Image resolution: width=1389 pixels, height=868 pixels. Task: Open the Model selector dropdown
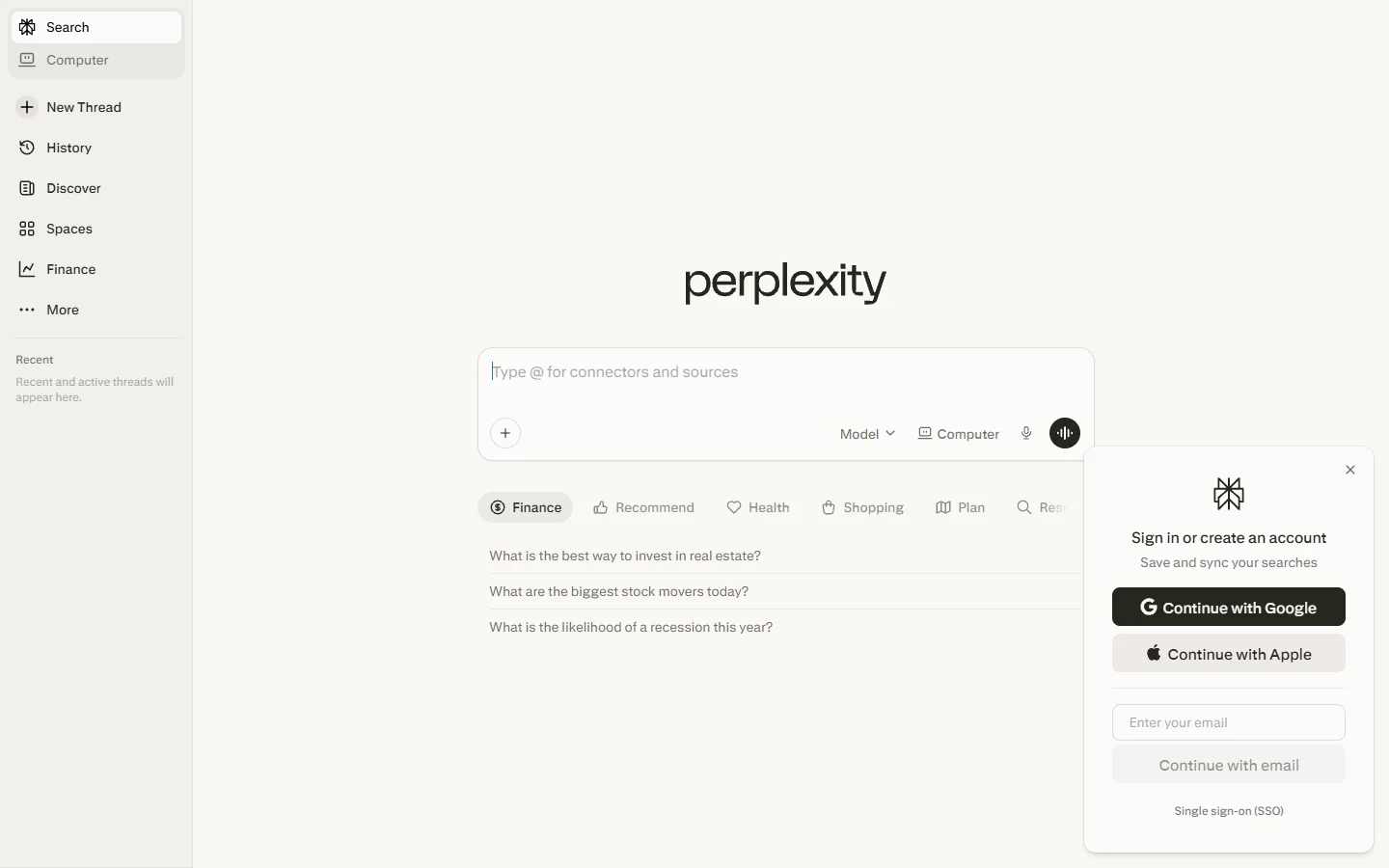pyautogui.click(x=866, y=433)
